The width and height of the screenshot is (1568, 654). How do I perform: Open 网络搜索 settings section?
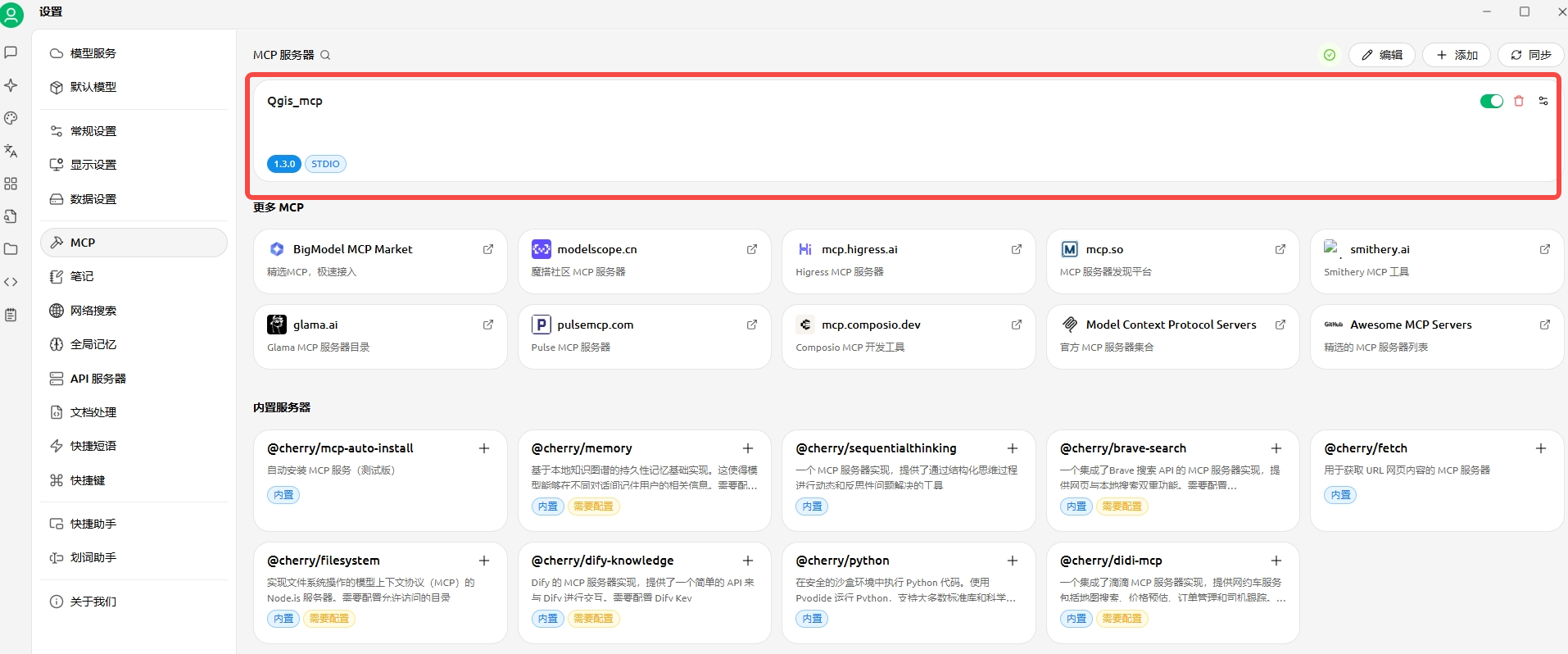click(x=134, y=311)
